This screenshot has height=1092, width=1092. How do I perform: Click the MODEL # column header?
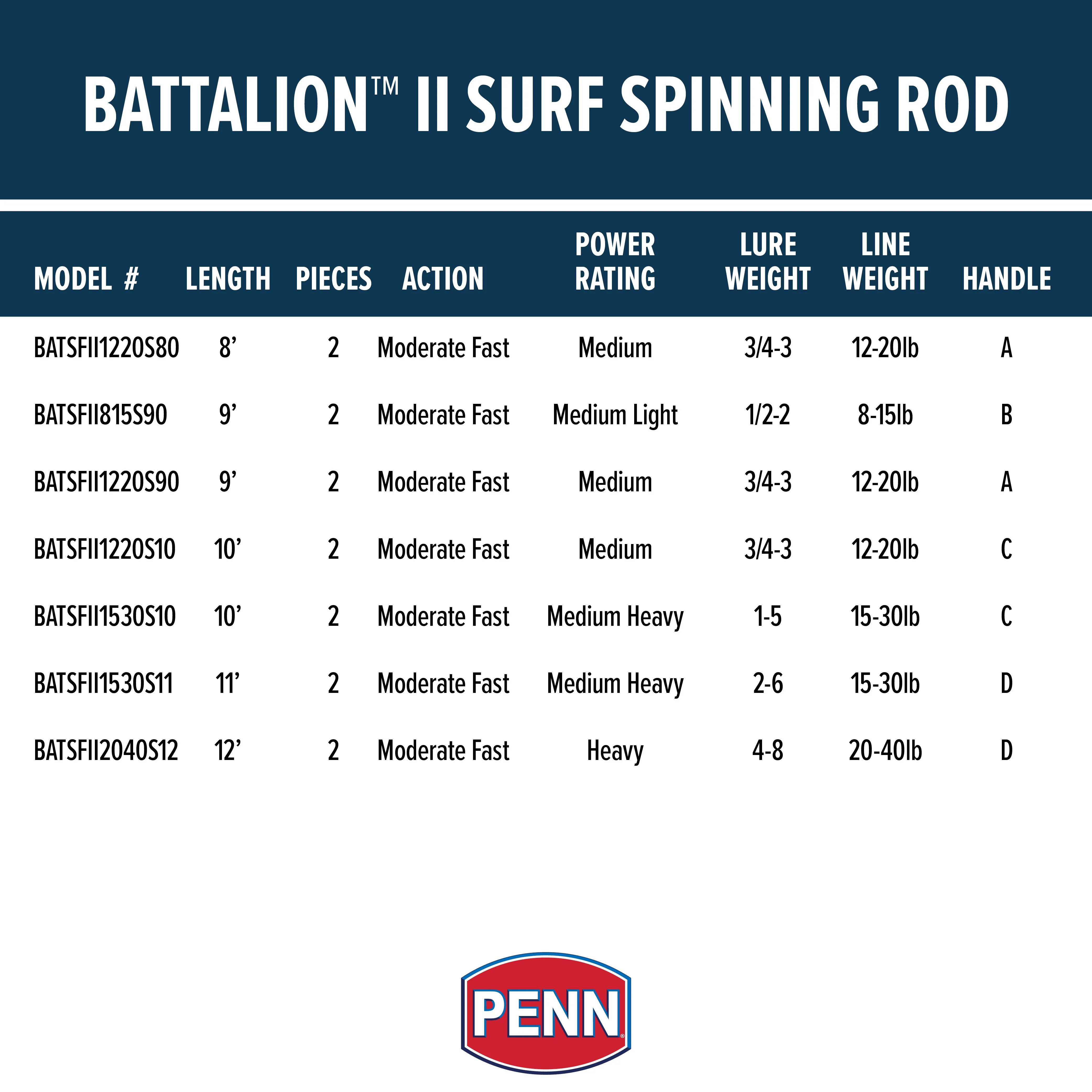(86, 279)
